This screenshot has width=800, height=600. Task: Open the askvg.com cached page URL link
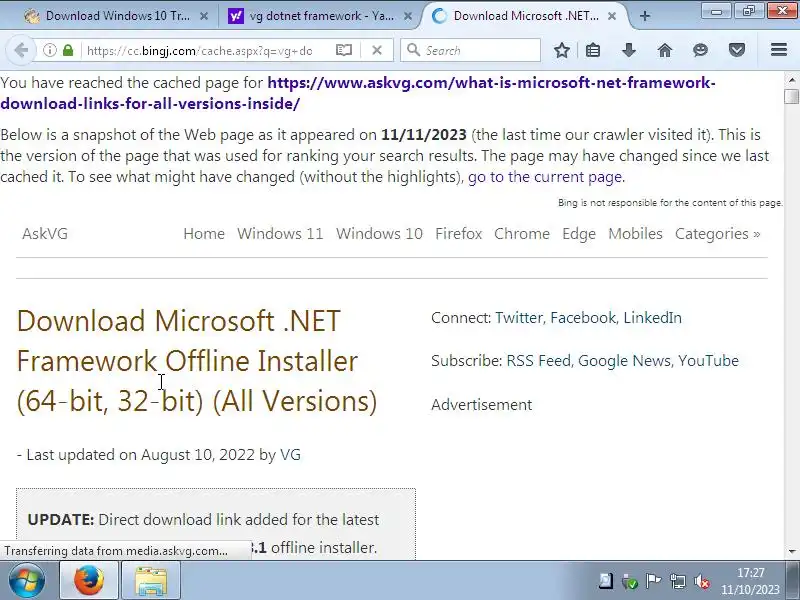coord(358,93)
